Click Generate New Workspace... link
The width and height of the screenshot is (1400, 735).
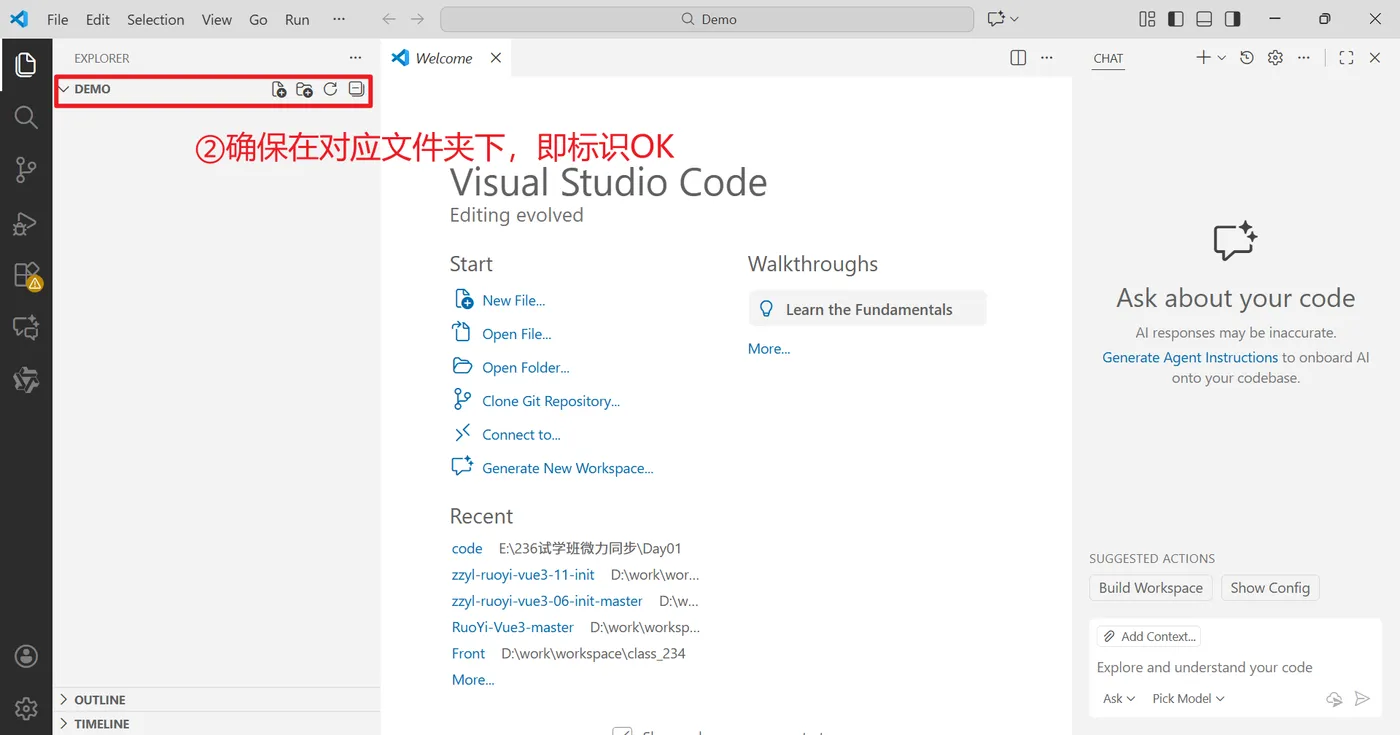coord(567,468)
